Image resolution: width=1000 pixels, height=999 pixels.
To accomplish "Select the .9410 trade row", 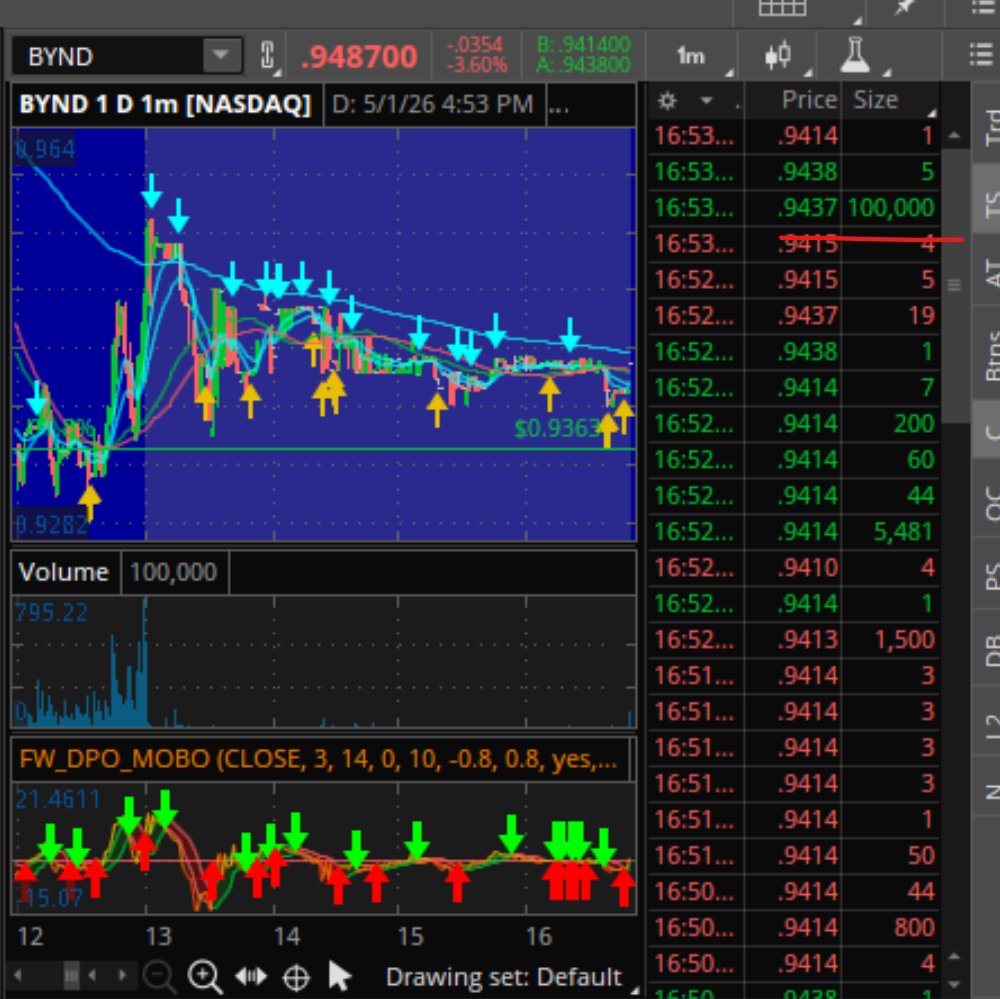I will click(x=795, y=567).
